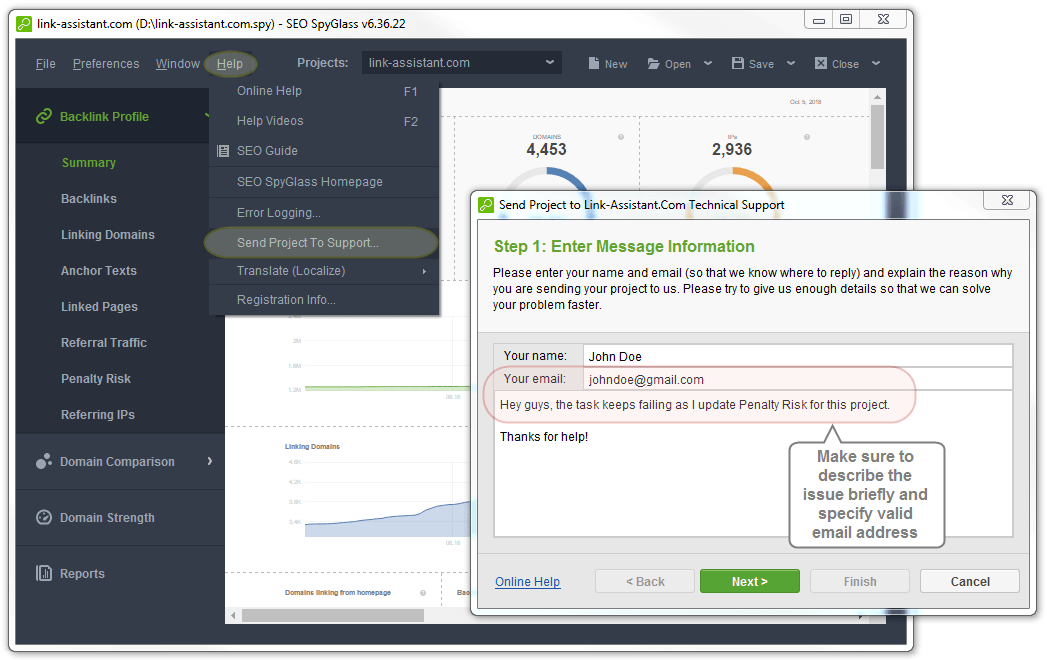Select Help Videos menu item
This screenshot has width=1047, height=660.
point(325,121)
